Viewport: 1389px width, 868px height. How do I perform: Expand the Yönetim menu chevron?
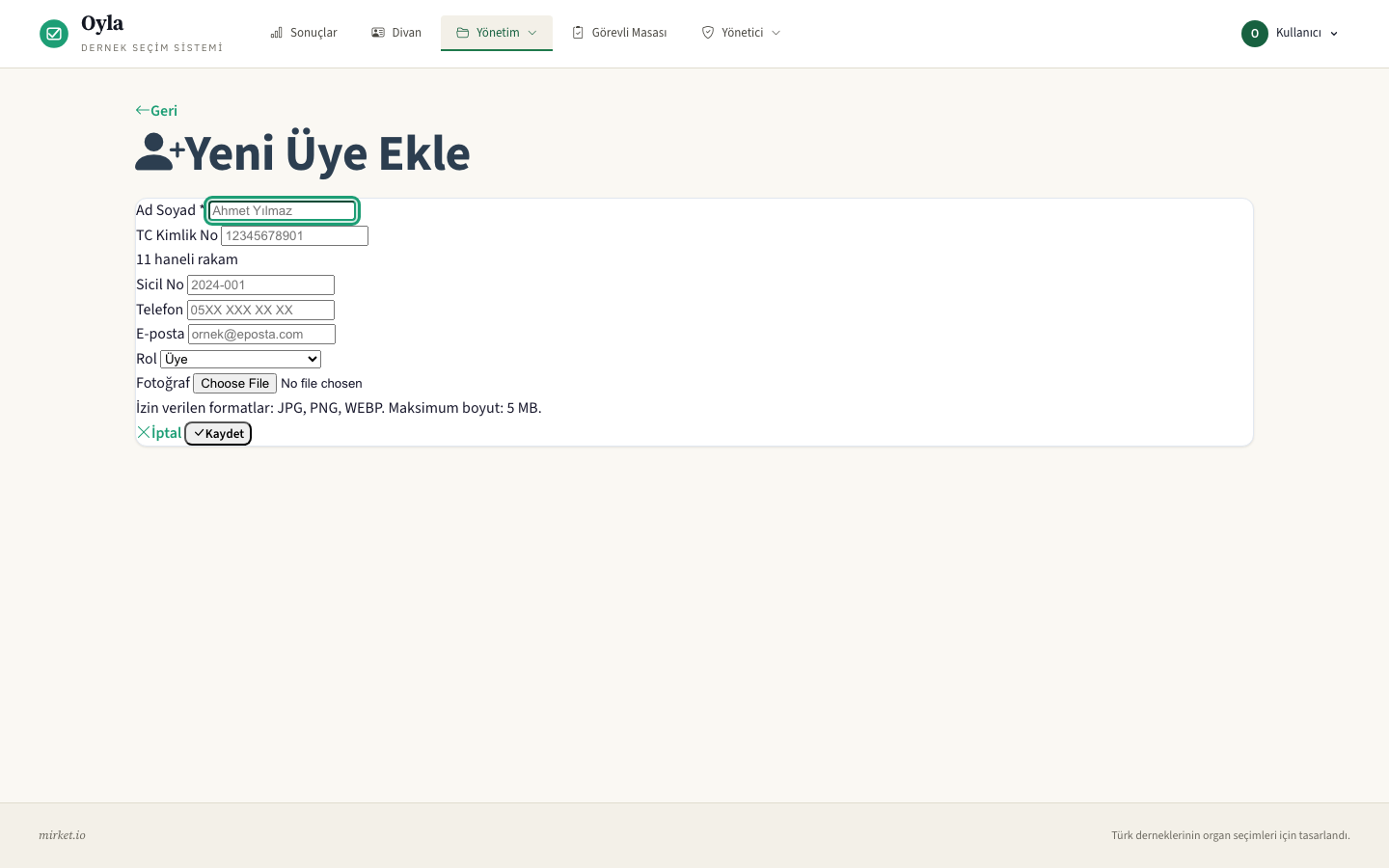[x=531, y=33]
